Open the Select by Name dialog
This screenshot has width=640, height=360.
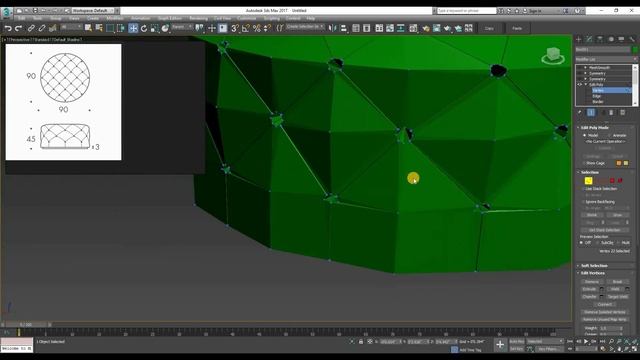[x=99, y=28]
